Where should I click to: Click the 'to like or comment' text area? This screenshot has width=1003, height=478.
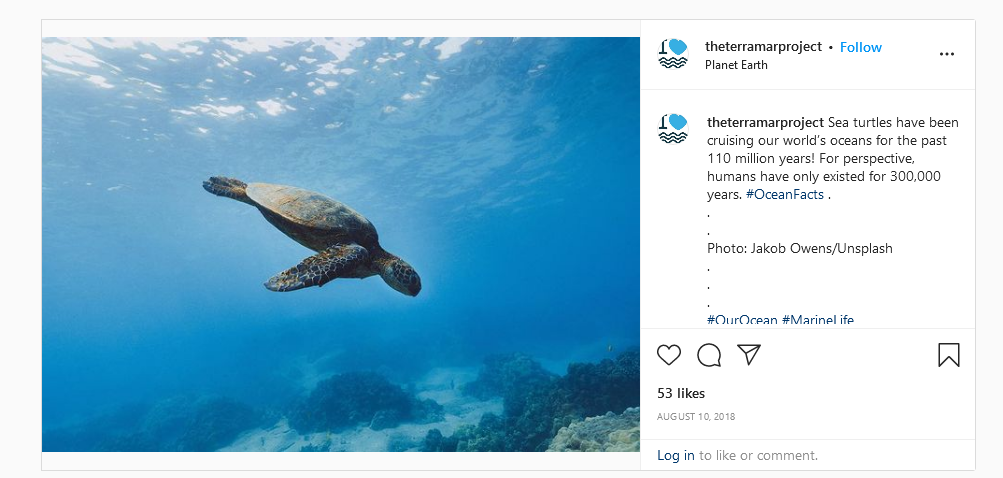[x=758, y=456]
